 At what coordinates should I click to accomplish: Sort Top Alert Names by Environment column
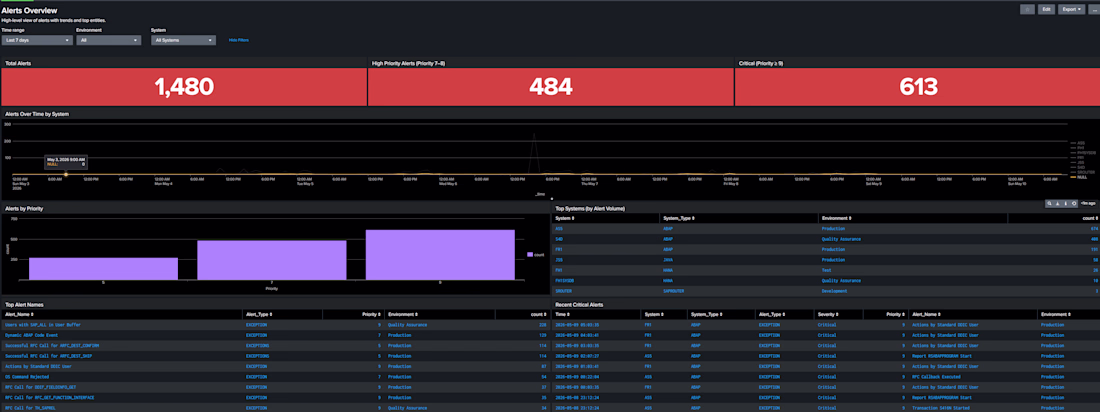(402, 314)
